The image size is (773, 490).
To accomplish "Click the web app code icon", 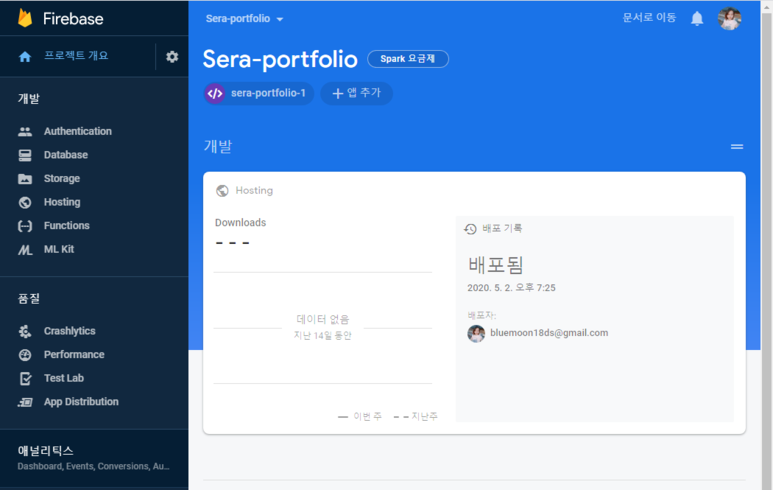I will [x=215, y=93].
